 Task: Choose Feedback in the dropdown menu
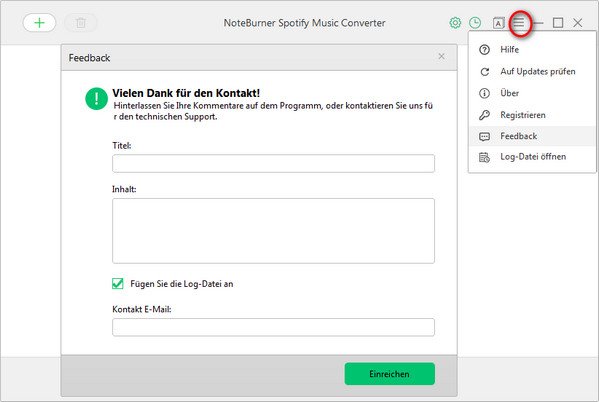coord(532,136)
